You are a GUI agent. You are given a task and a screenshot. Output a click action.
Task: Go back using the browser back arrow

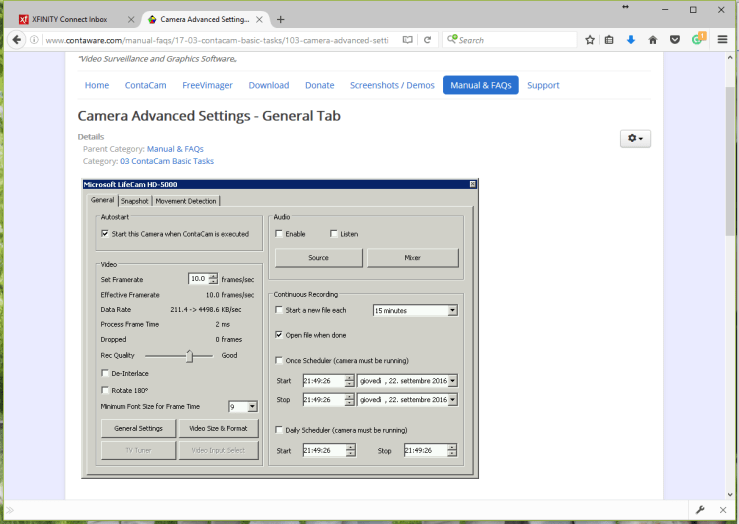pos(17,40)
